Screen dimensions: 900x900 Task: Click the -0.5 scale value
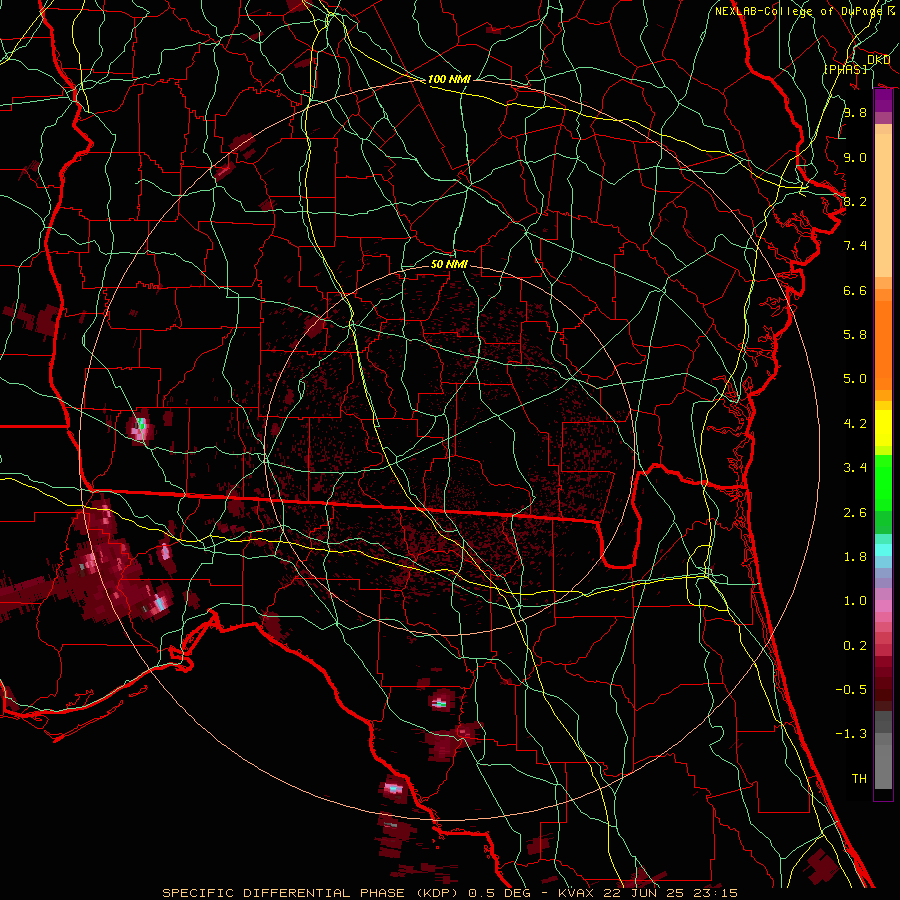(851, 689)
